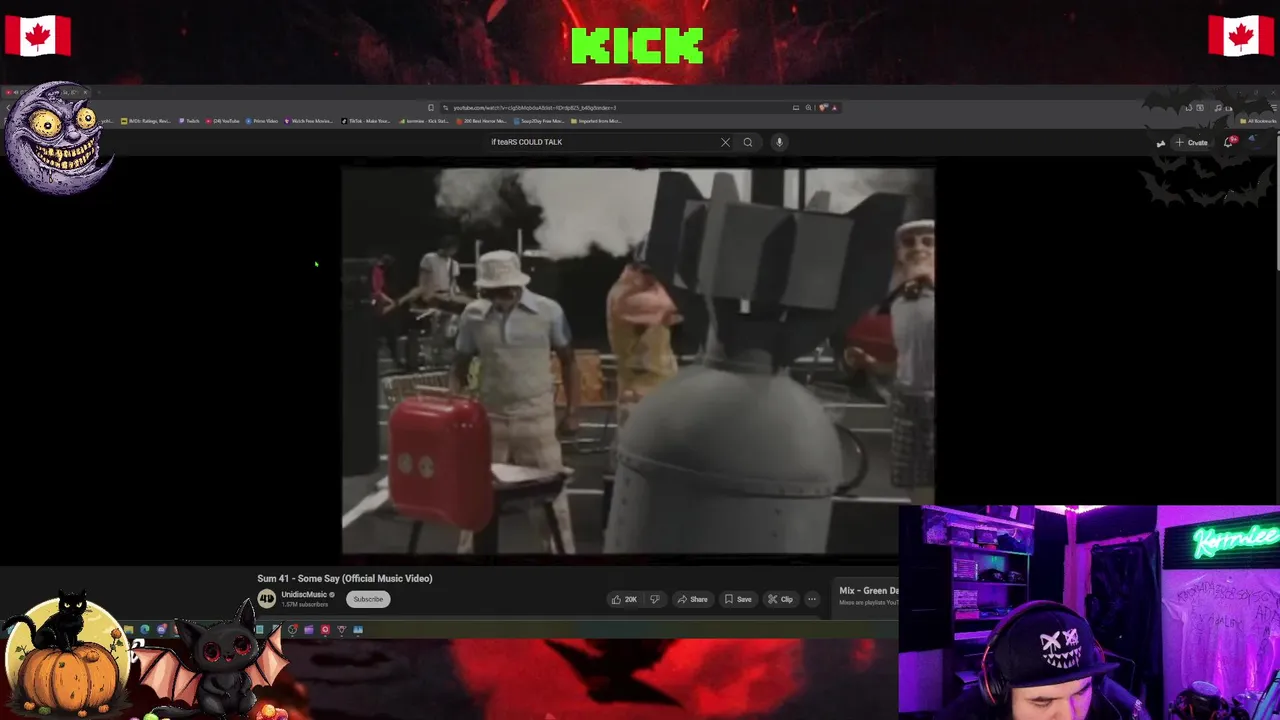Subscribe to UnidiscMusic channel
1280x720 pixels.
[x=368, y=599]
